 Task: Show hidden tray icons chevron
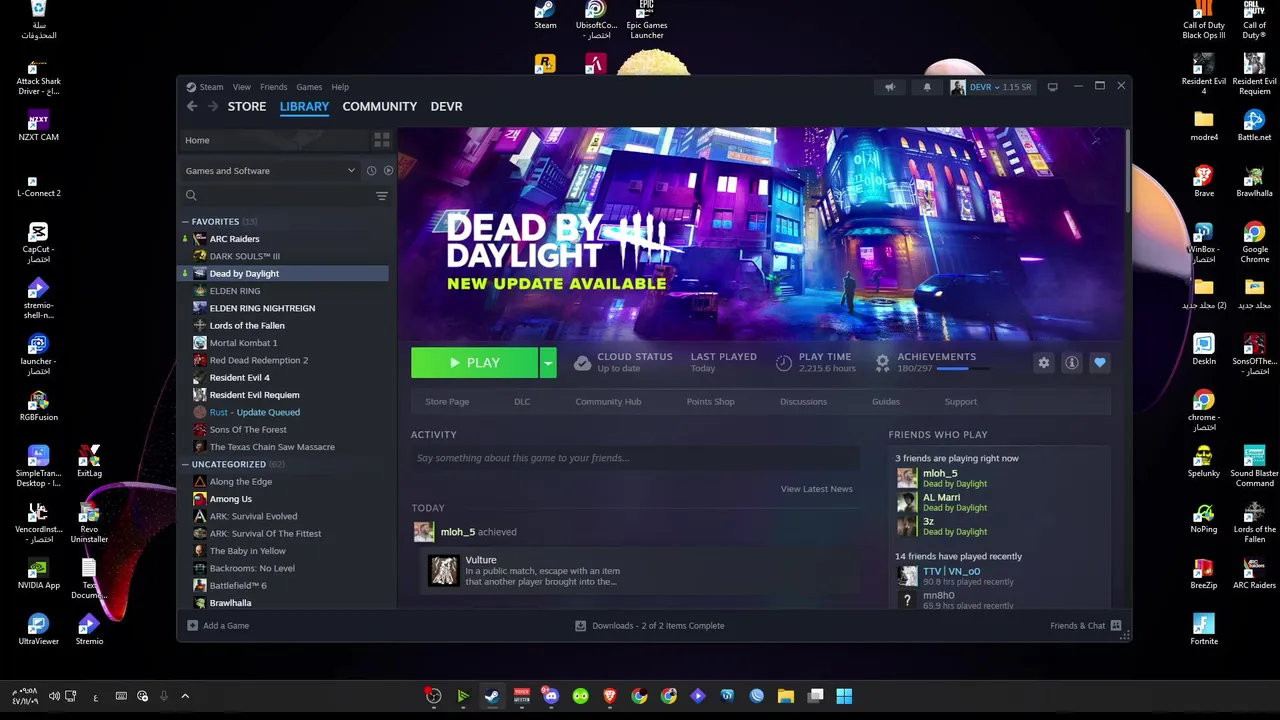(185, 696)
